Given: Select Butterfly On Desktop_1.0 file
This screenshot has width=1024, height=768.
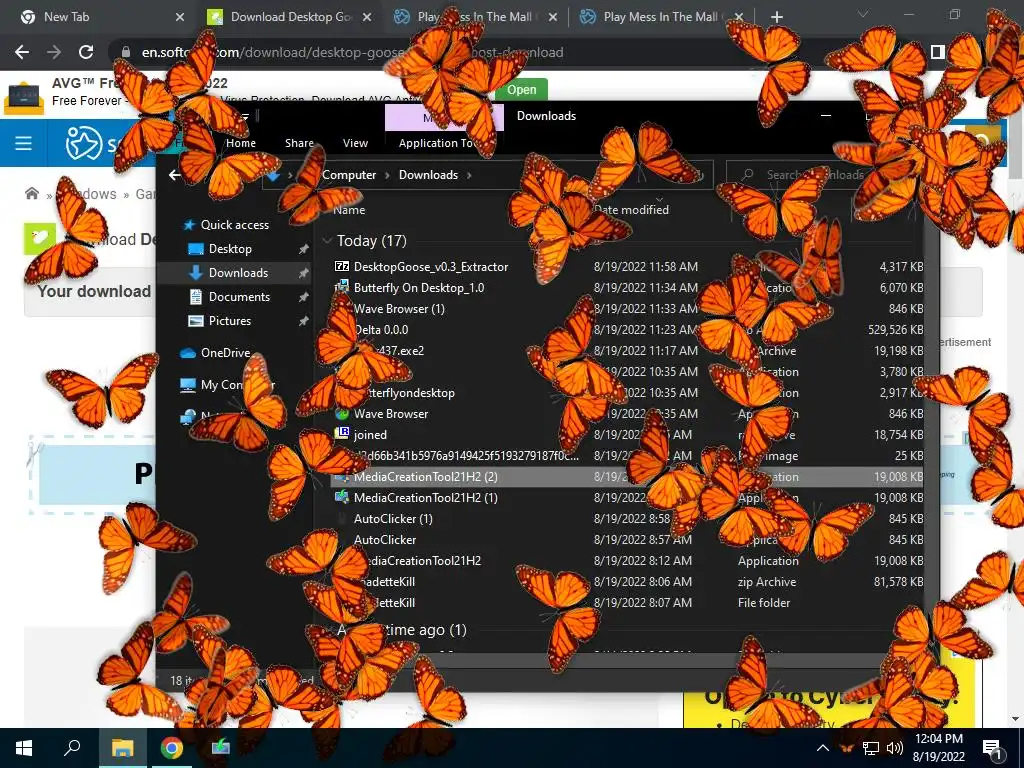Looking at the screenshot, I should click(419, 287).
